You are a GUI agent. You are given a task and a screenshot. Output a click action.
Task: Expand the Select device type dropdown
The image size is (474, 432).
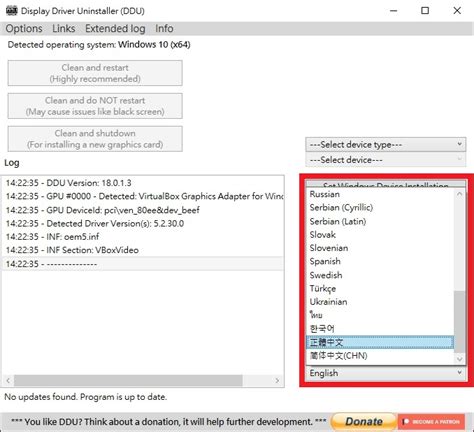coord(386,145)
